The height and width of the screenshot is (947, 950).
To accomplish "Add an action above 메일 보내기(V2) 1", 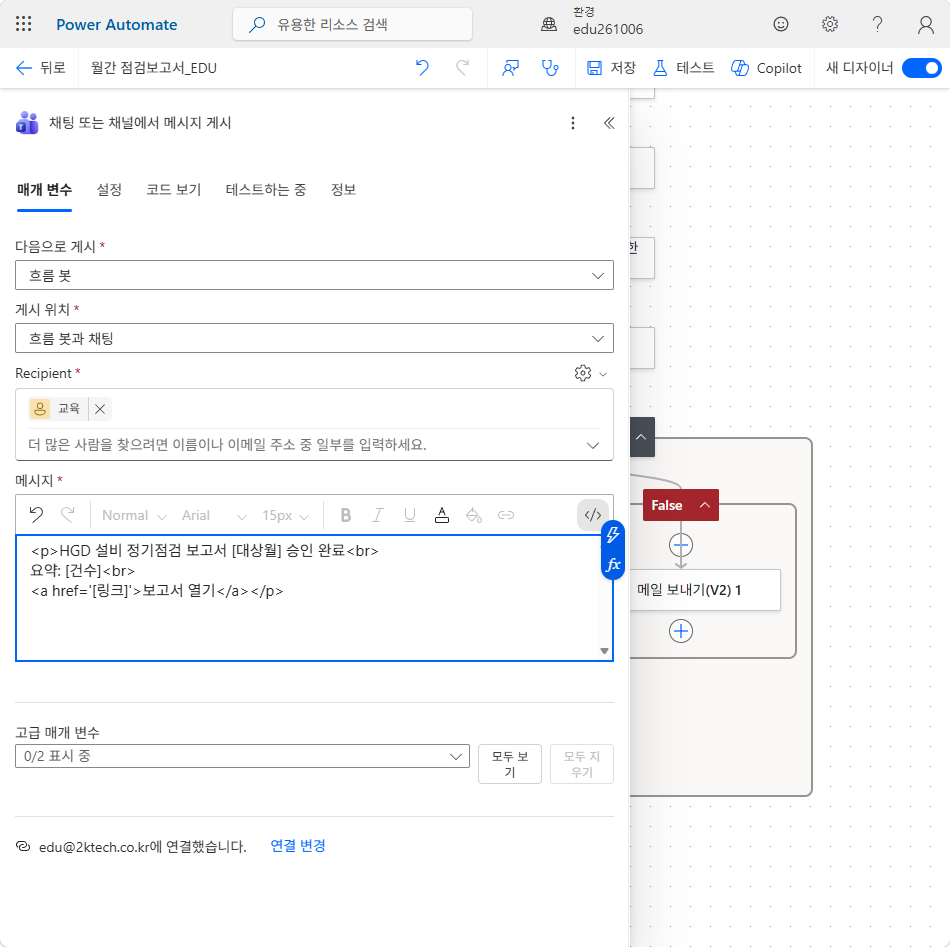I will pos(680,545).
